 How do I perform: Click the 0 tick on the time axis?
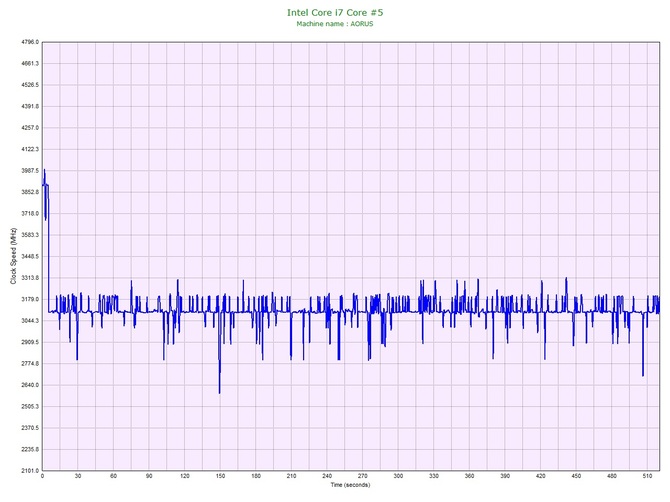point(42,476)
